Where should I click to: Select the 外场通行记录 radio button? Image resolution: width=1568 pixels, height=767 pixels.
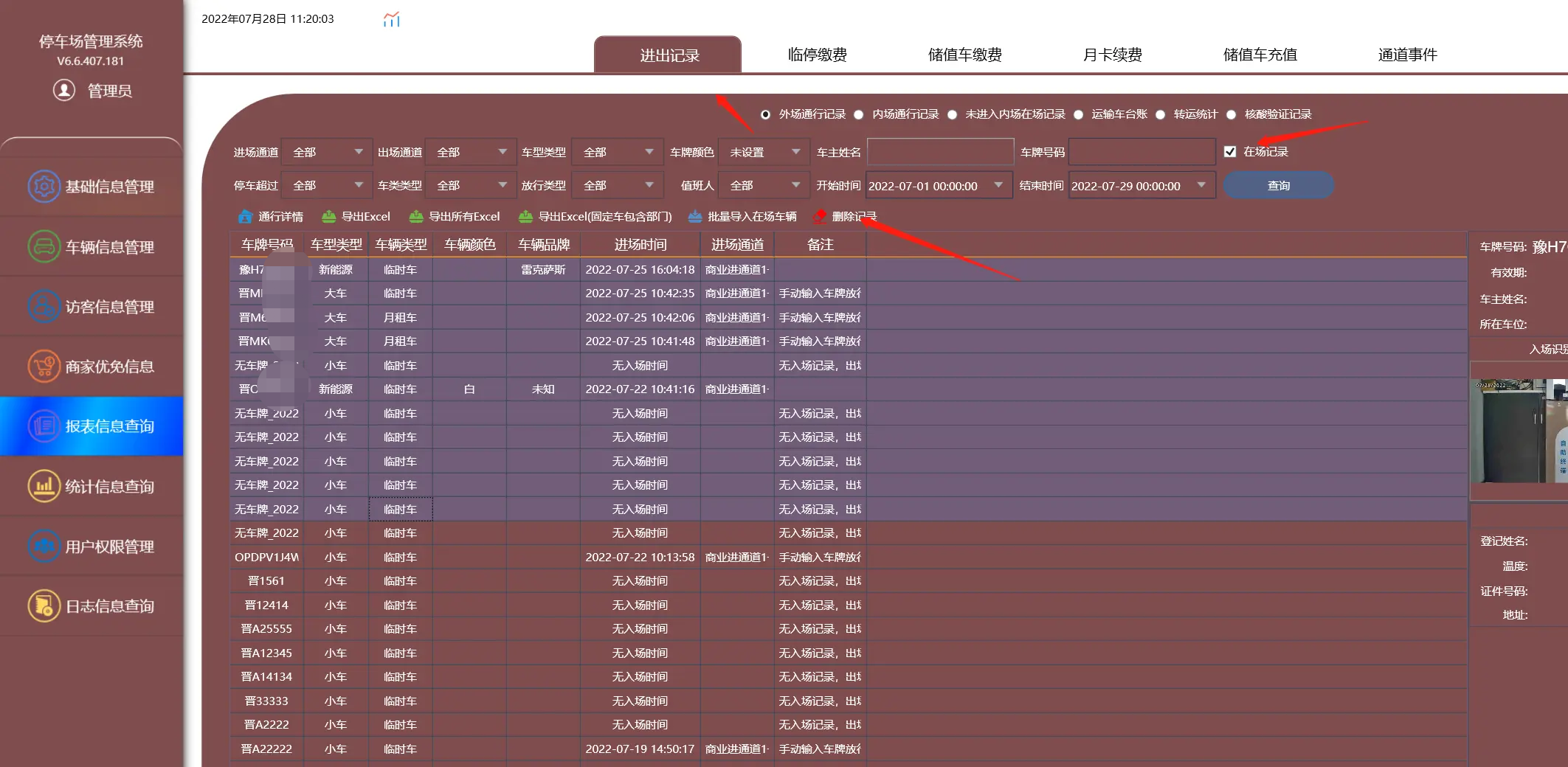click(x=765, y=114)
